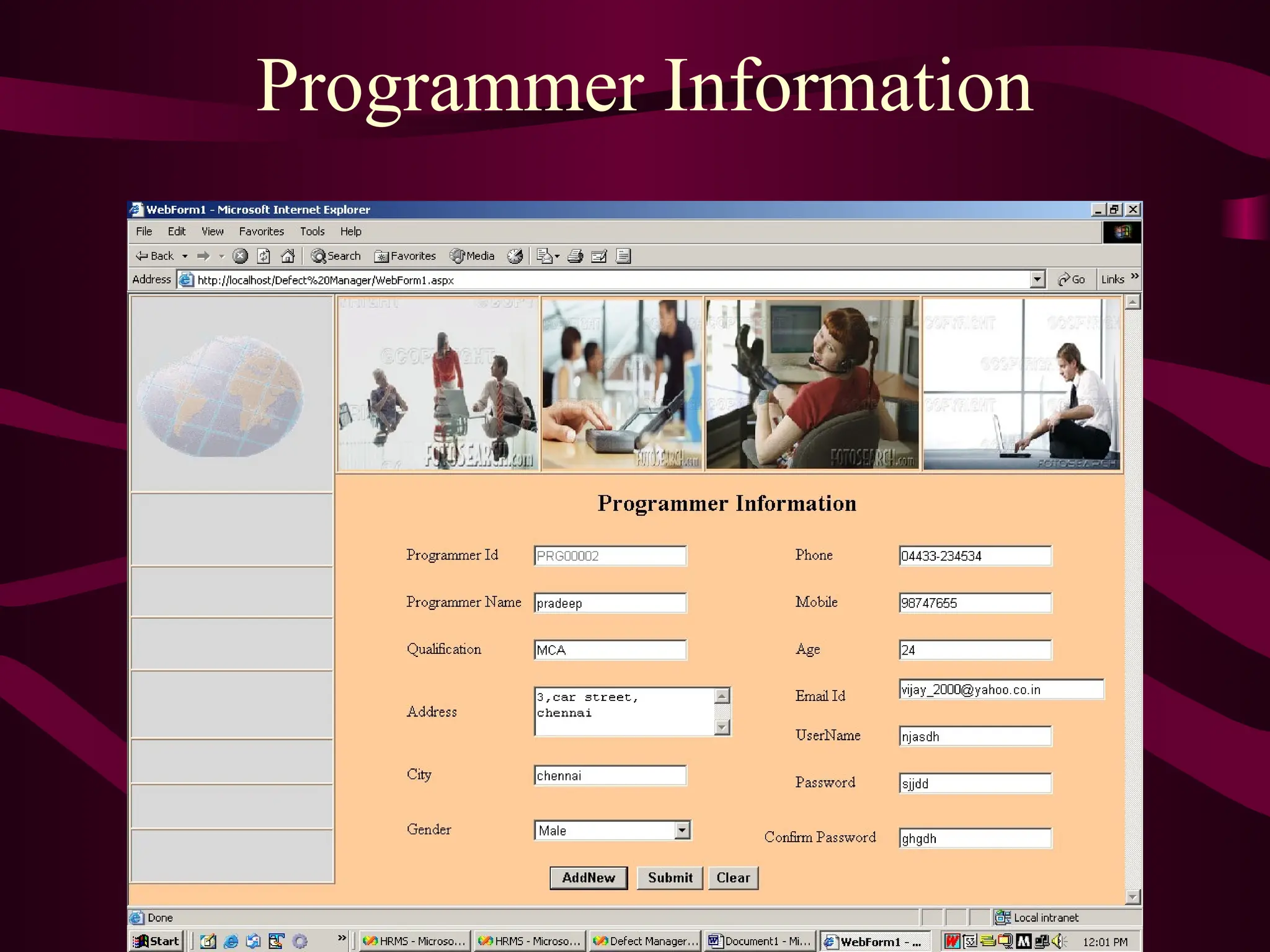
Task: Click the Programmer Id field
Action: point(610,556)
